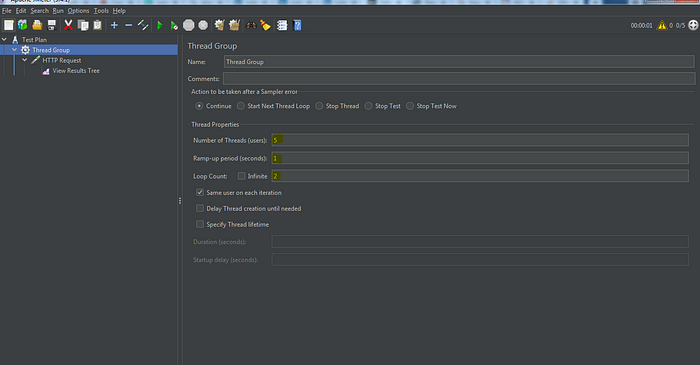
Task: Open the Edit menu
Action: pos(21,11)
